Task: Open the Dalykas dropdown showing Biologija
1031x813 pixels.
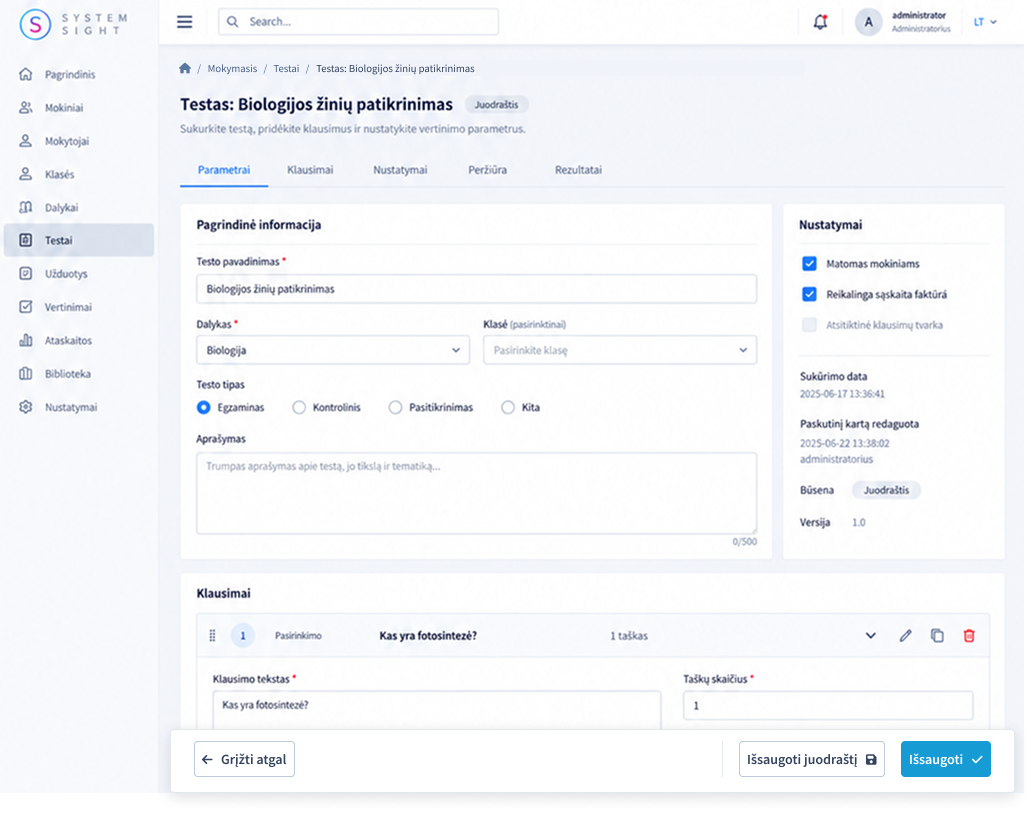Action: [x=333, y=350]
